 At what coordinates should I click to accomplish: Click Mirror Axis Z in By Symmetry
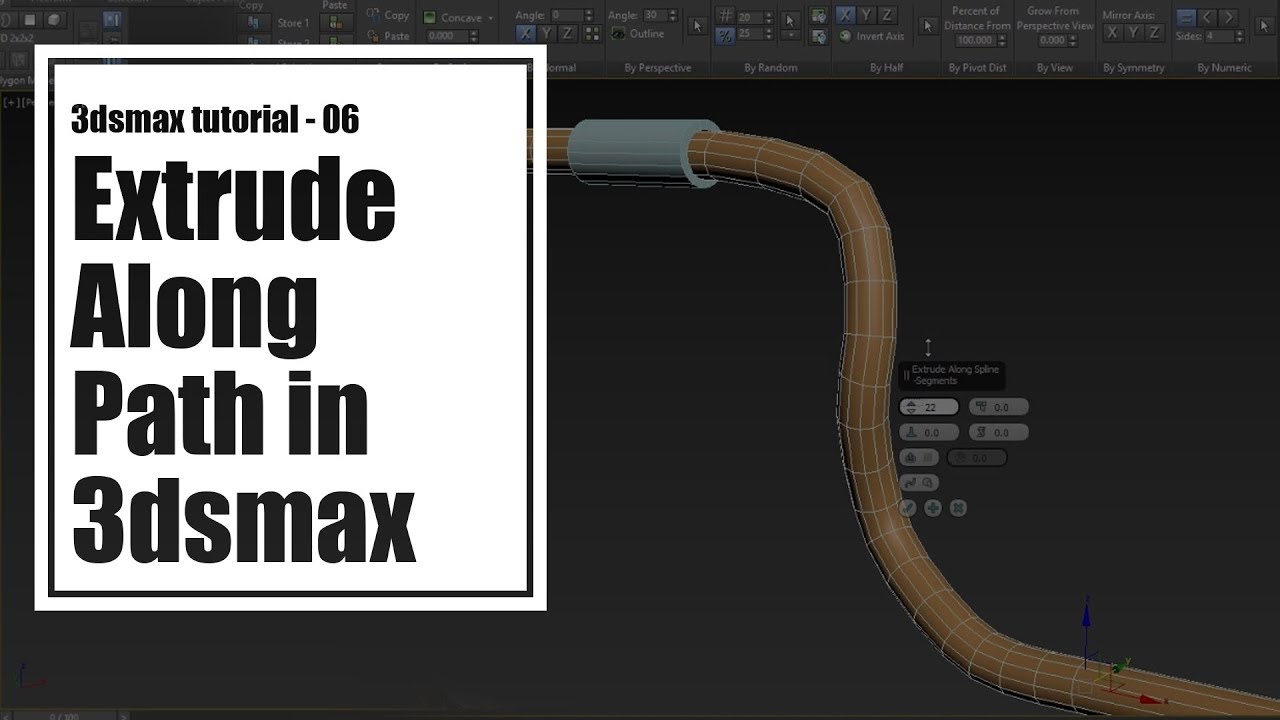1154,33
